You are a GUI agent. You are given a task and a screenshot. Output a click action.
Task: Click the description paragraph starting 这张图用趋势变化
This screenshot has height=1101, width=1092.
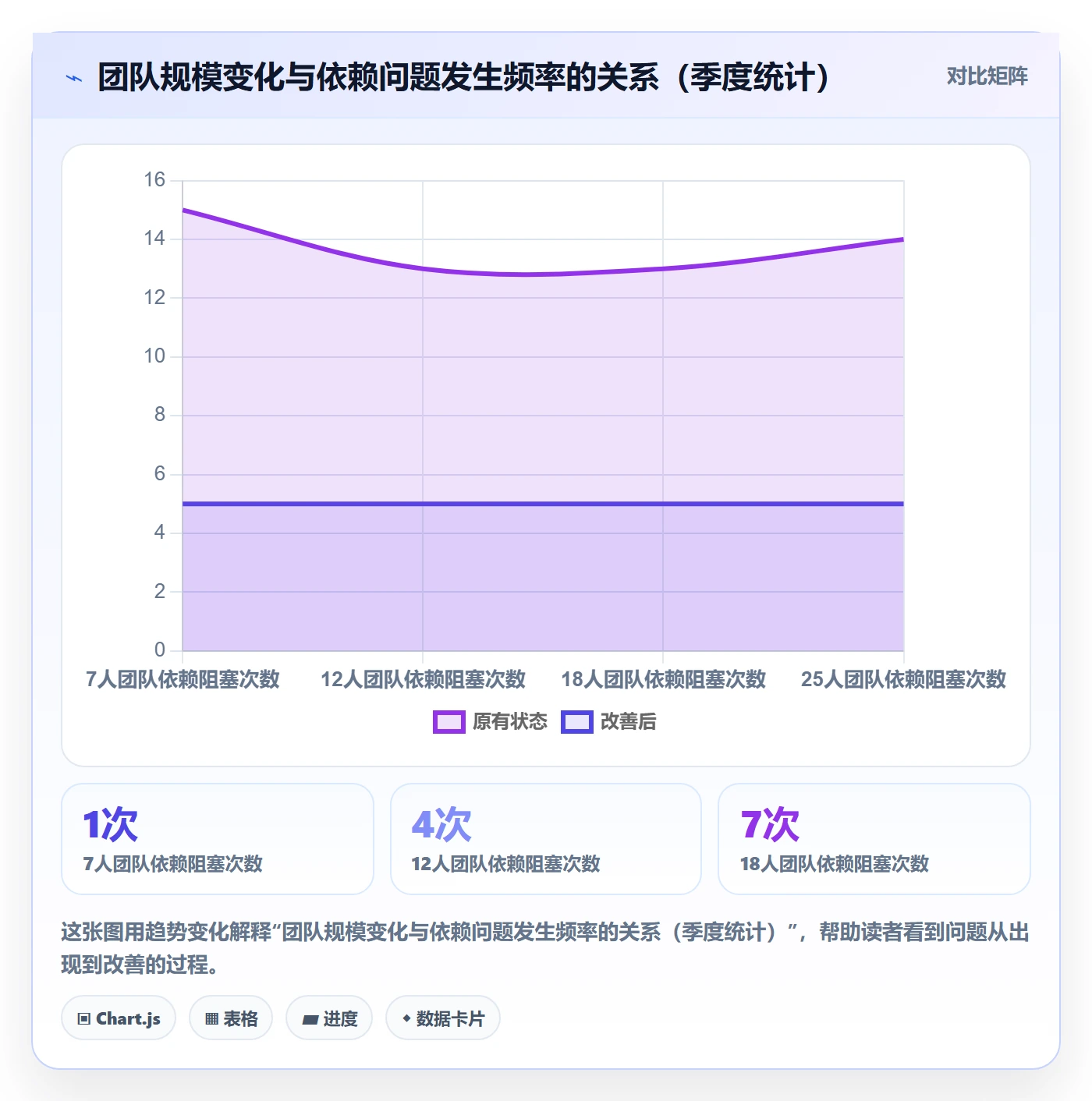click(545, 948)
